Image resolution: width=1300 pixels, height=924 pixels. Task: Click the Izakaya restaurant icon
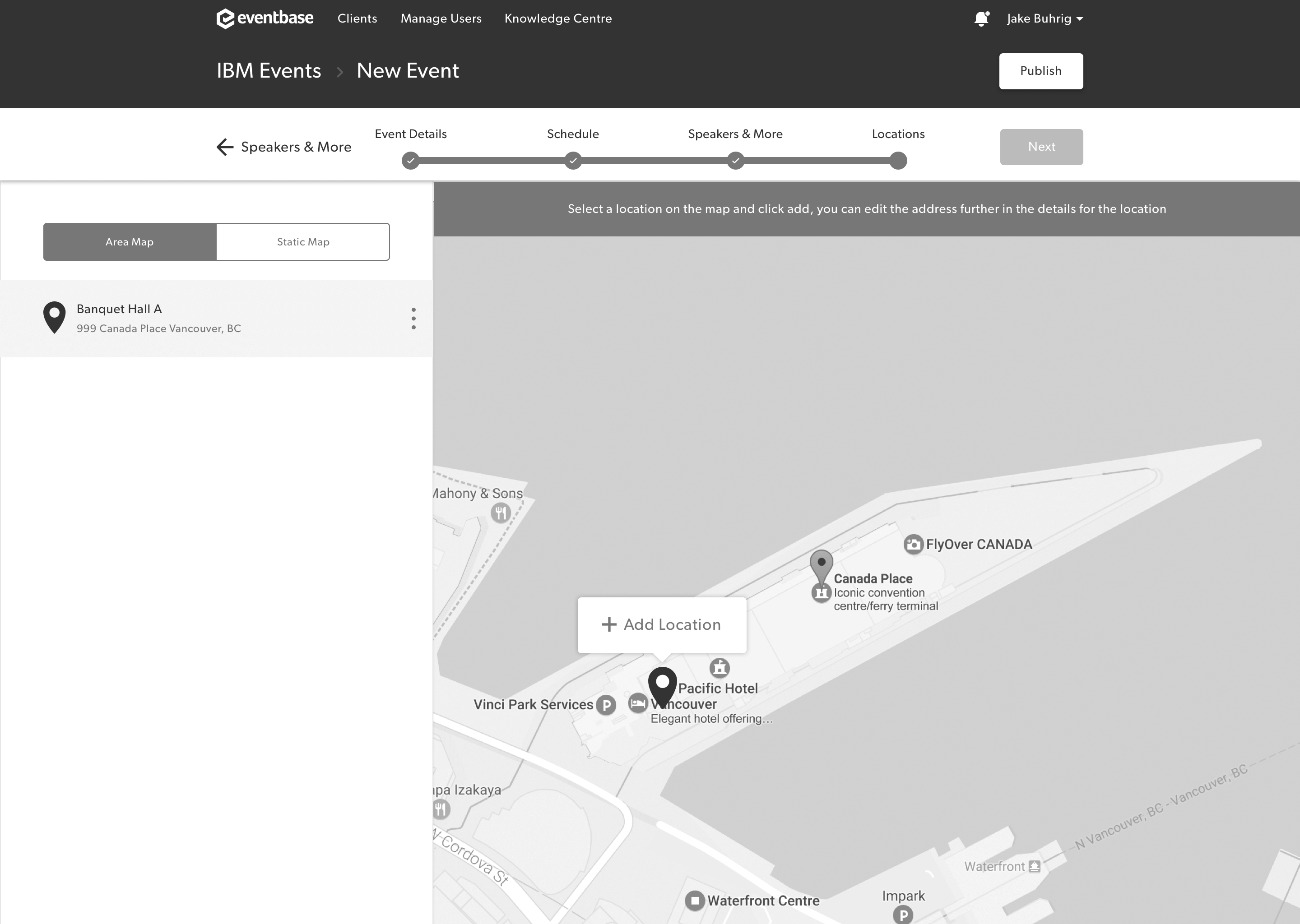[x=441, y=808]
